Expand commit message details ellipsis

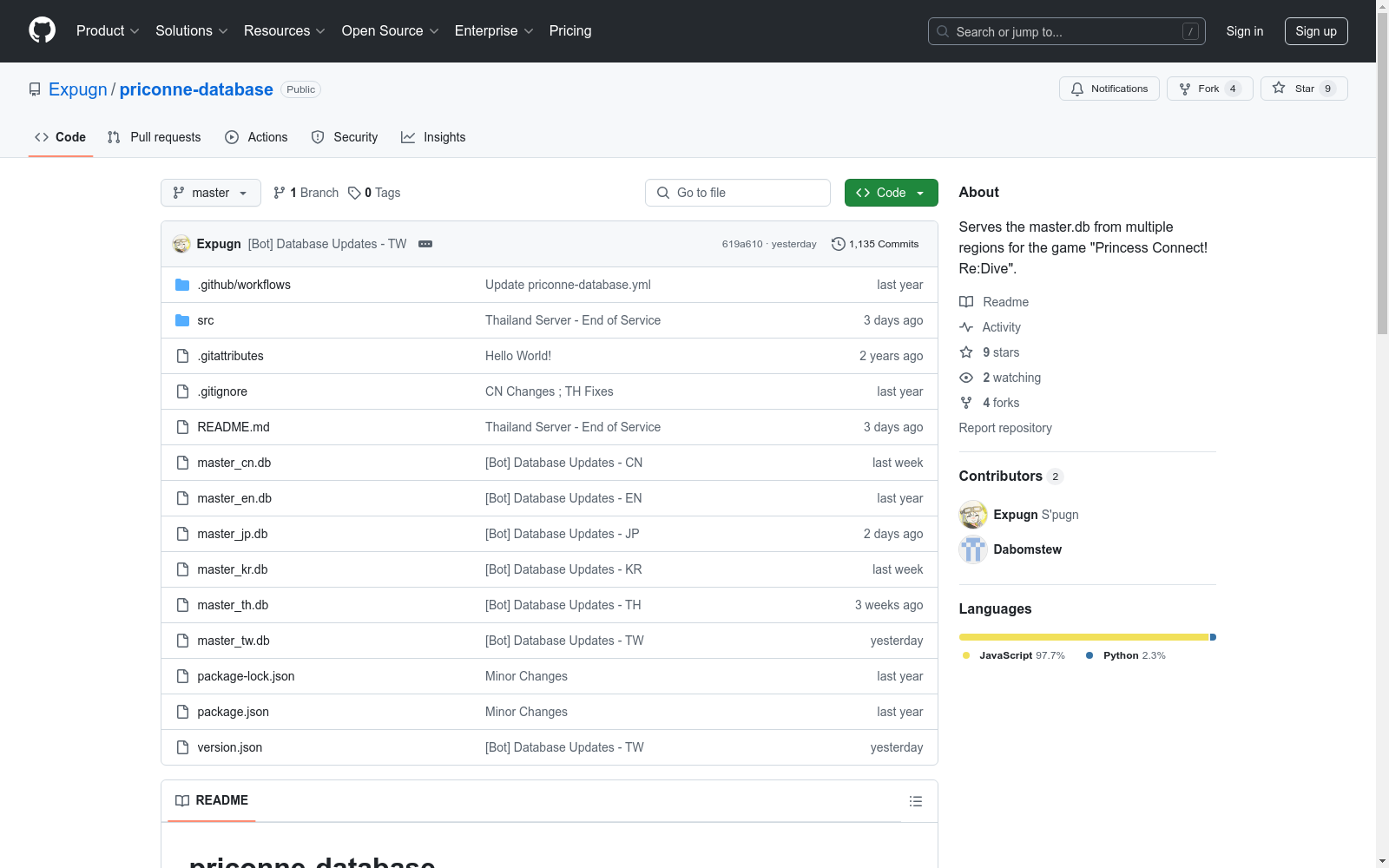[425, 244]
